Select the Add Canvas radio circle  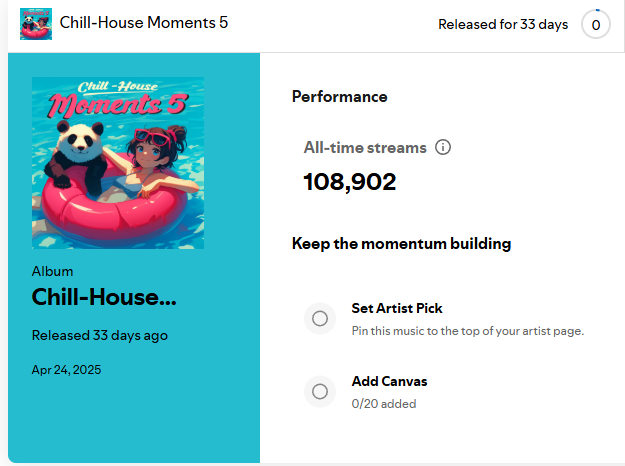[320, 391]
